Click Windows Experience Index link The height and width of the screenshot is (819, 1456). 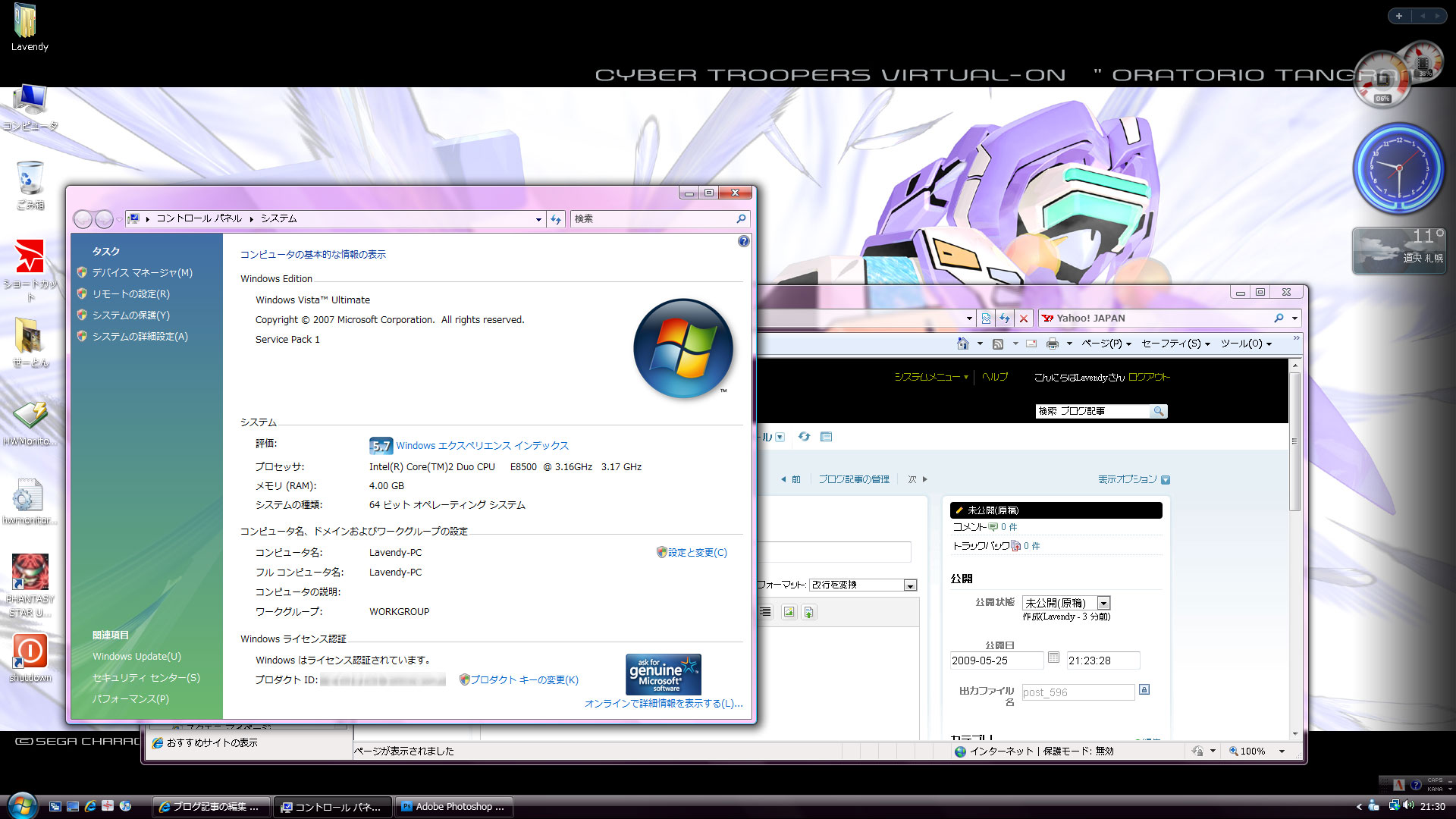482,446
